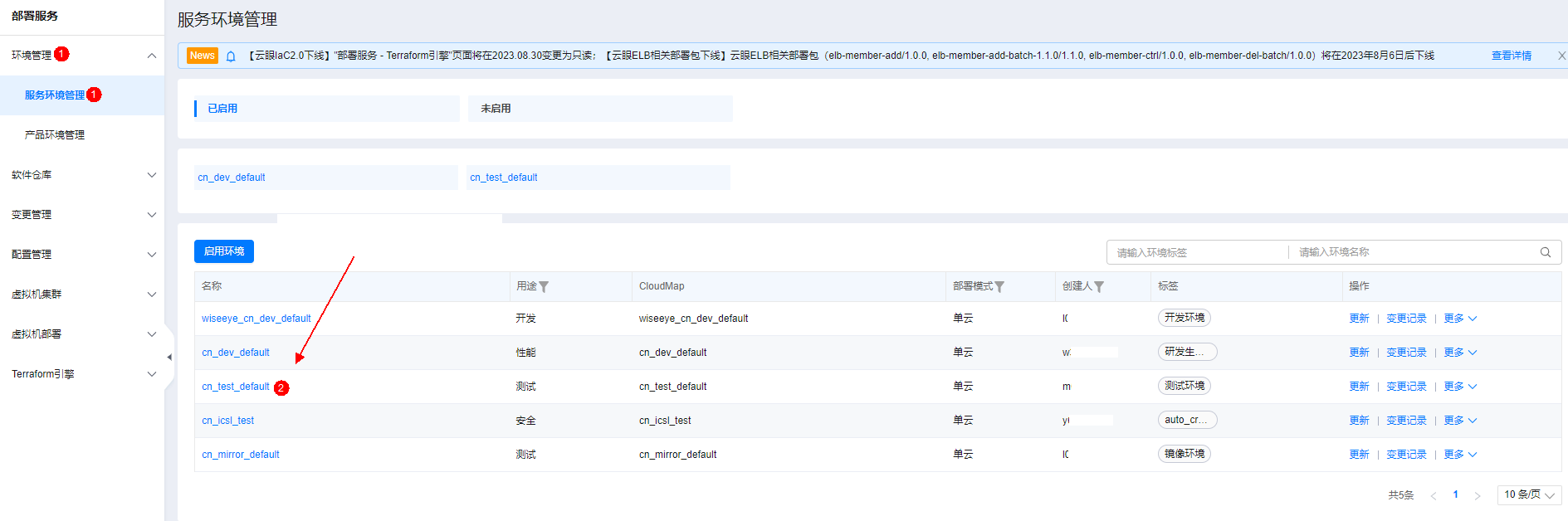Click 查看详情 in the news banner
This screenshot has height=521, width=1568.
(x=1511, y=56)
